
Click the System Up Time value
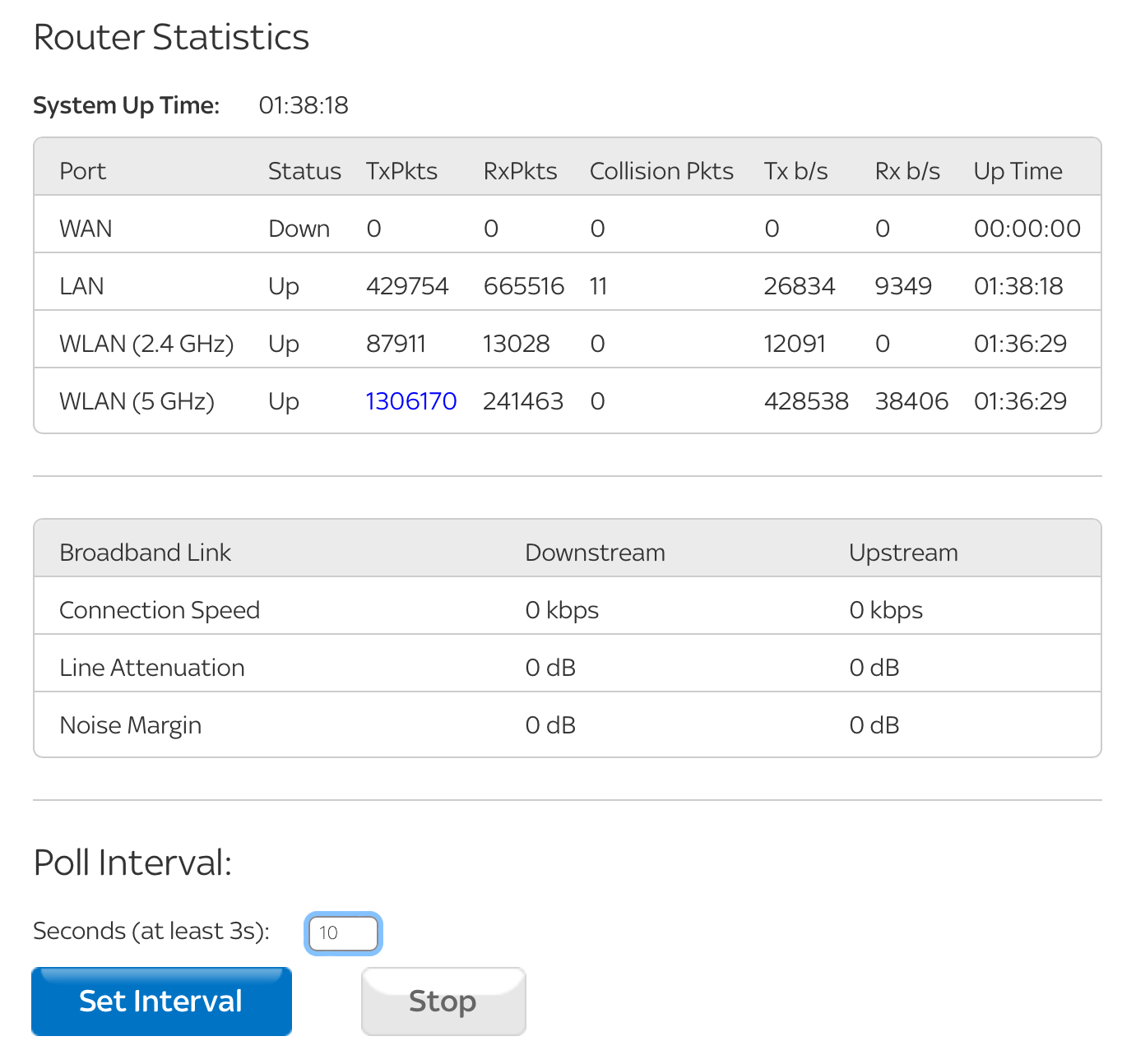click(304, 105)
